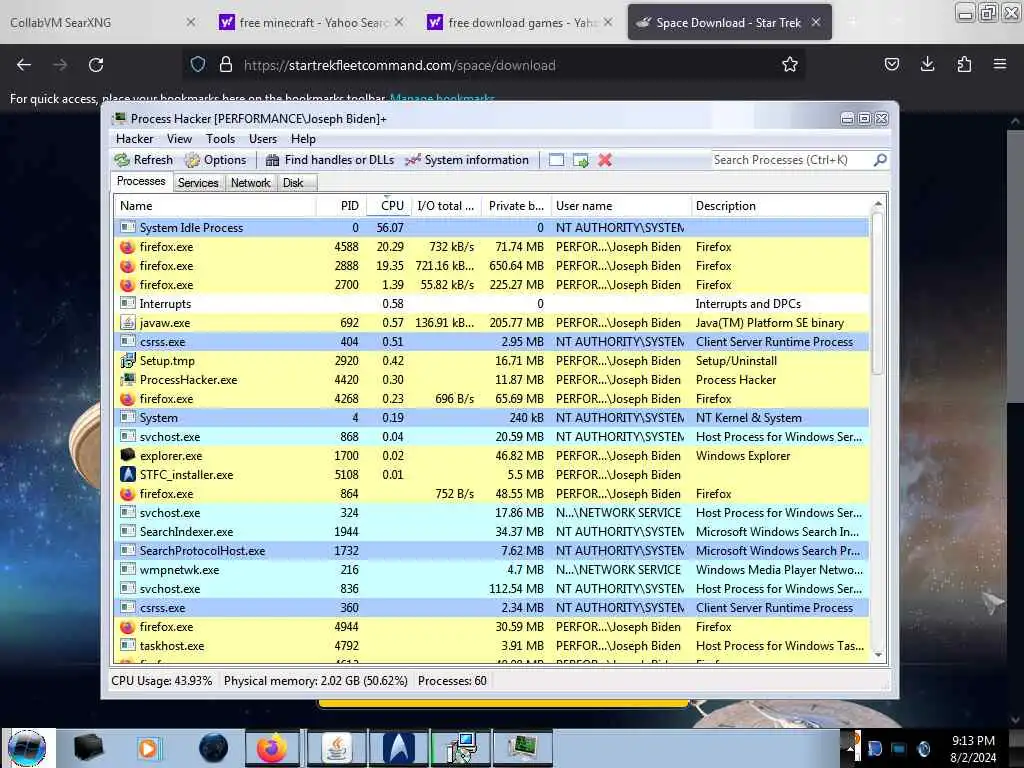Switch to the Network tab
The width and height of the screenshot is (1024, 768).
(x=250, y=183)
